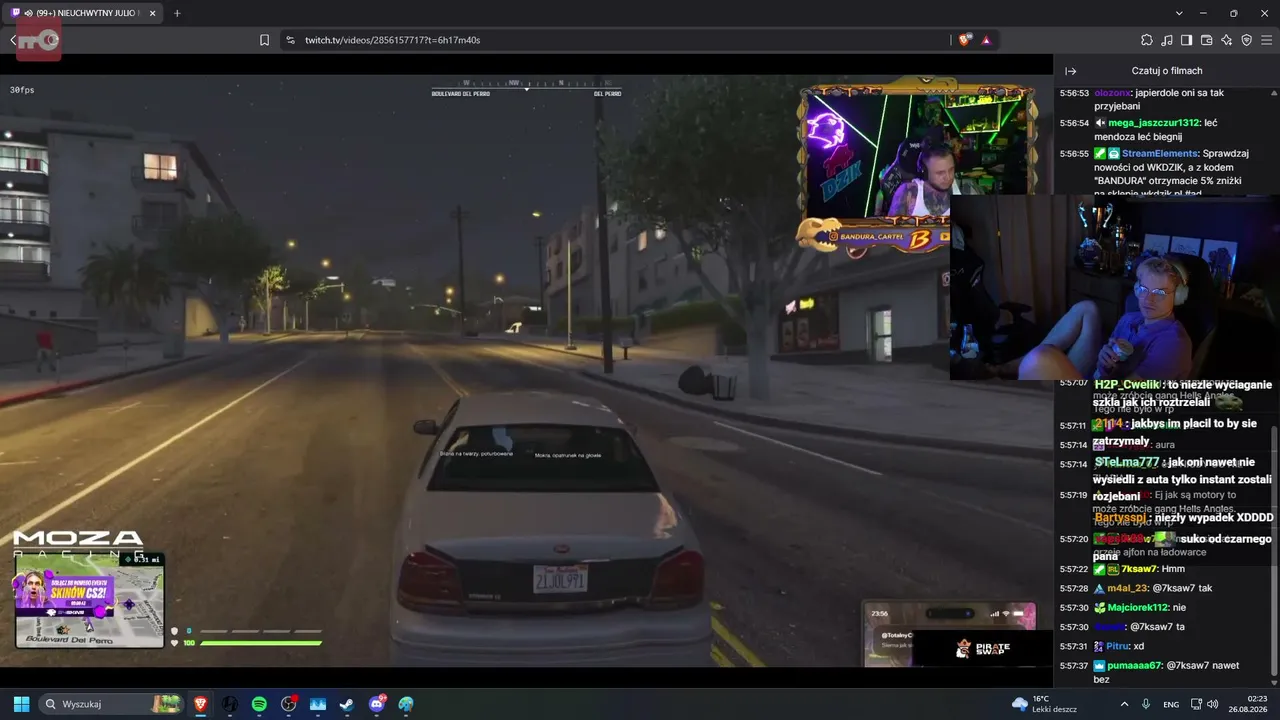
Task: Open the black round app icon beside Brave on taskbar
Action: (230, 704)
